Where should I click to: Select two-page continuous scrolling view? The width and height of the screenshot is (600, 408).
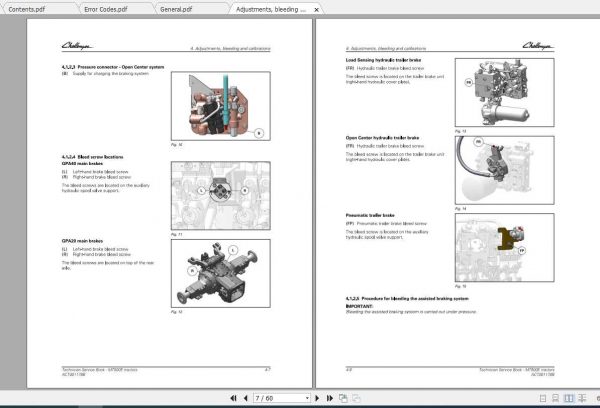(582, 398)
